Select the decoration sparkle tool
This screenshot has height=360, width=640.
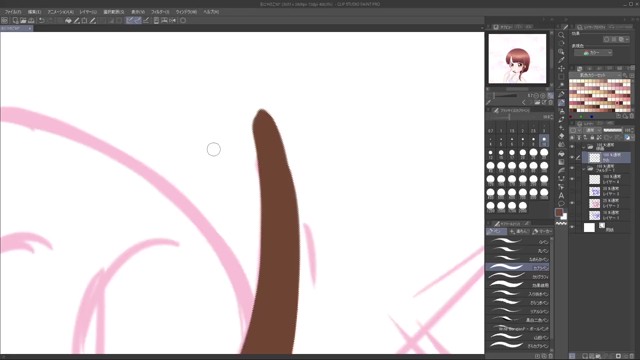click(562, 127)
